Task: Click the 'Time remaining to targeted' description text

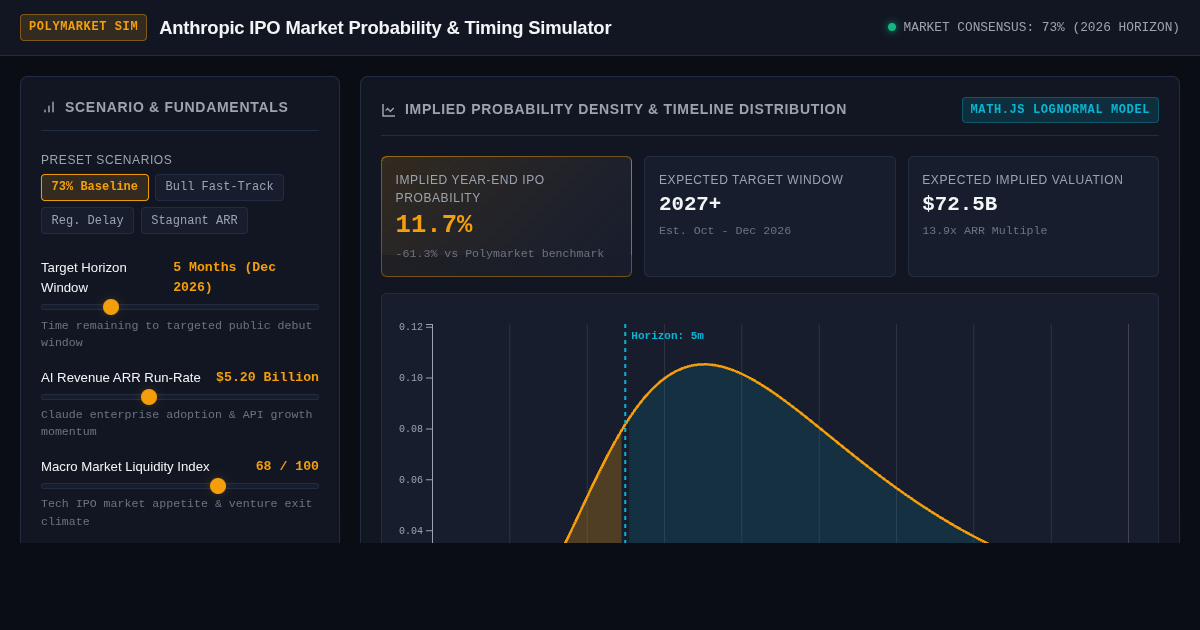Action: pos(177,334)
